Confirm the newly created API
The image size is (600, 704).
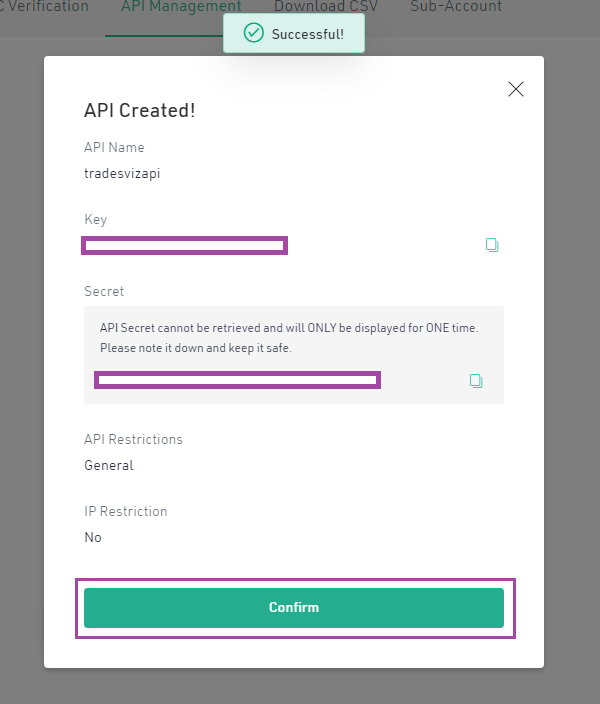click(x=294, y=607)
